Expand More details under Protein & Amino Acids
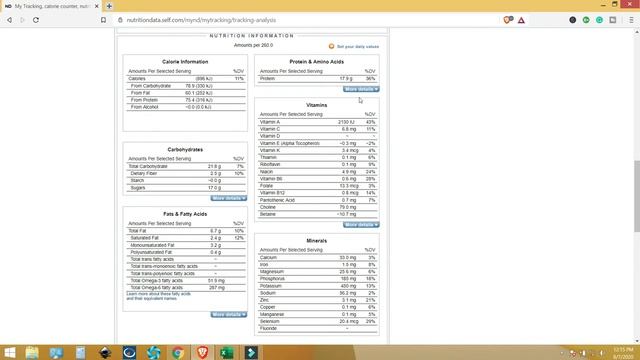This screenshot has height=360, width=640. coord(361,89)
